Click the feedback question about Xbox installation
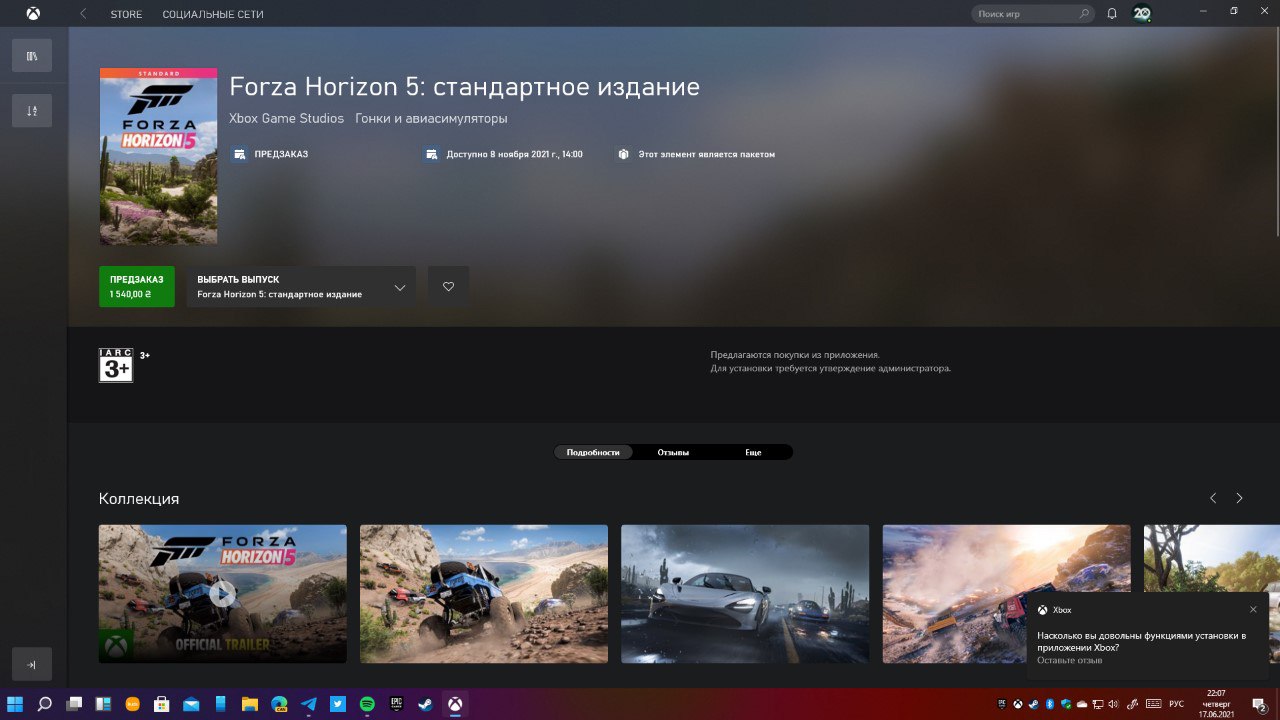The width and height of the screenshot is (1280, 720). point(1141,641)
